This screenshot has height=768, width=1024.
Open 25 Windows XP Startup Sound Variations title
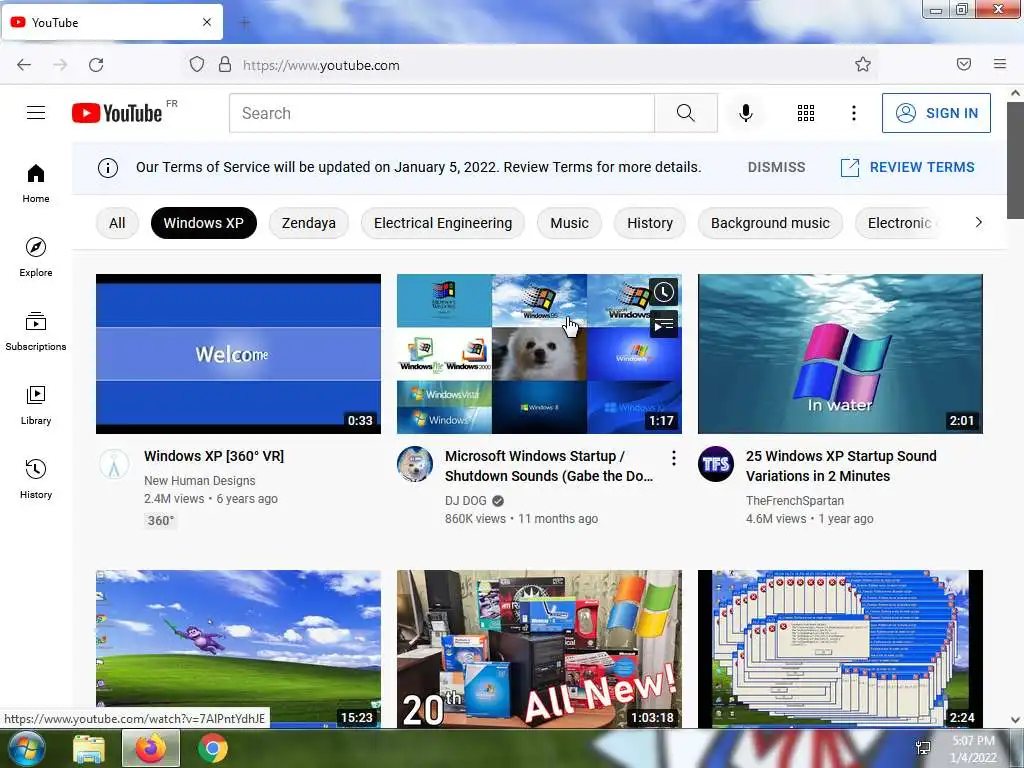click(x=841, y=466)
